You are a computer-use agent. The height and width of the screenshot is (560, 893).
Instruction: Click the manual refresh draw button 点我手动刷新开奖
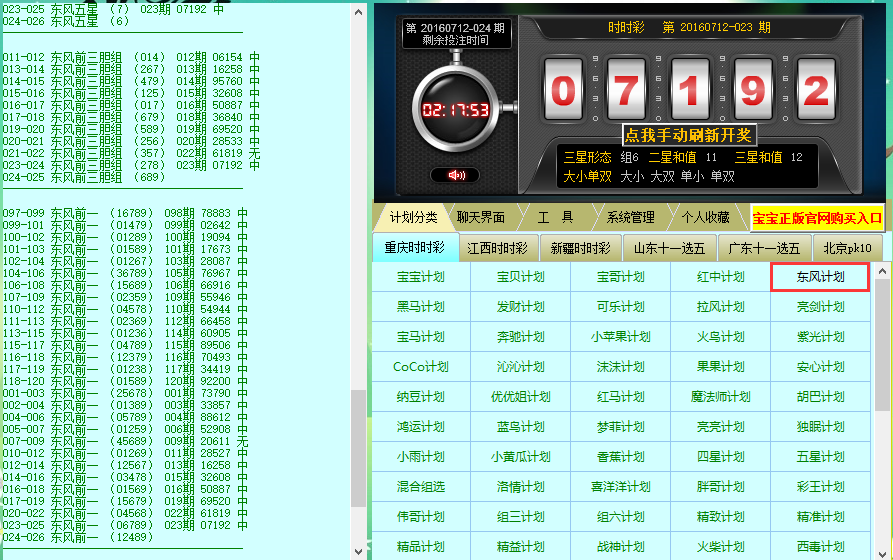[688, 135]
